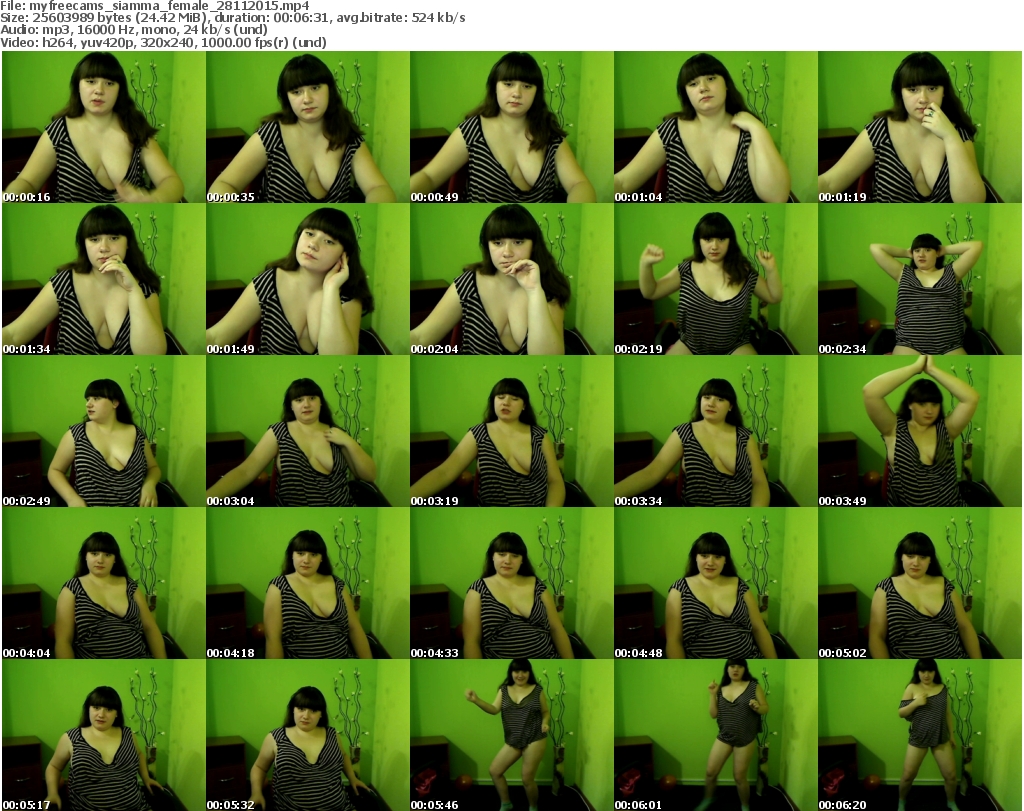Select the thumbnail at timestamp 00:04:04

(x=104, y=583)
